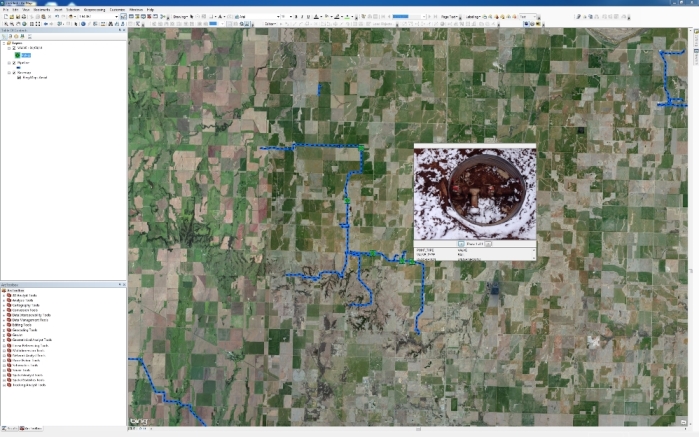699x437 pixels.
Task: Collapse the Pipeline layer
Action: pyautogui.click(x=9, y=63)
